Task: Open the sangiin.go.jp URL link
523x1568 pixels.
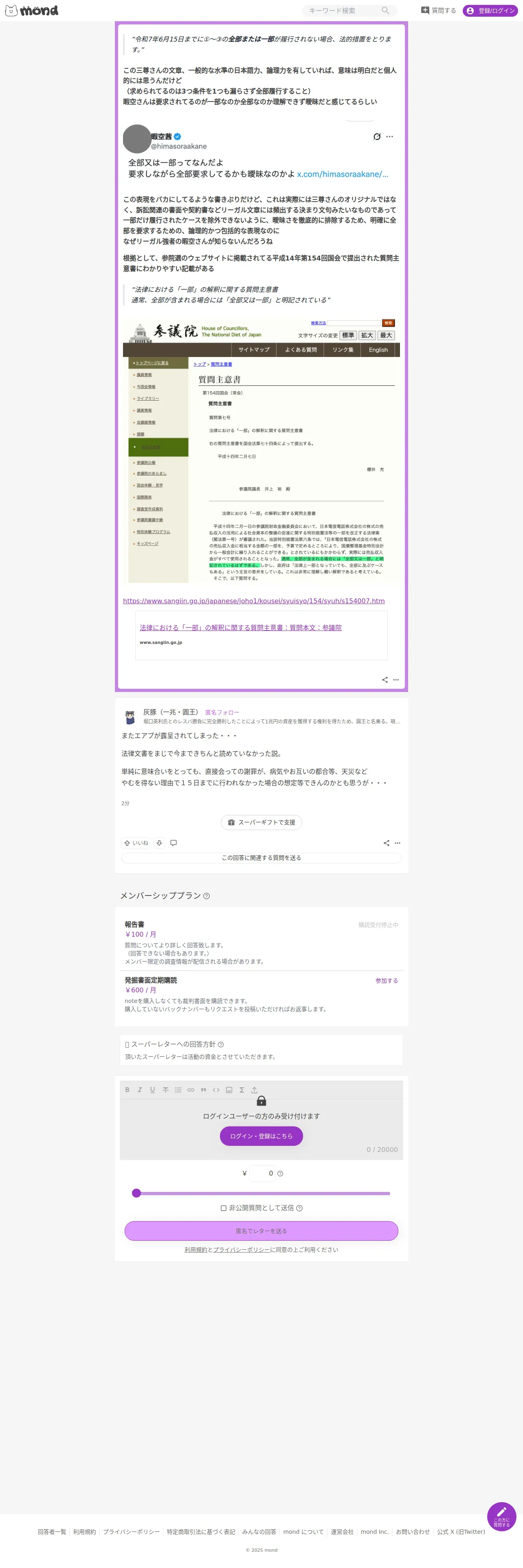Action: coord(254,601)
